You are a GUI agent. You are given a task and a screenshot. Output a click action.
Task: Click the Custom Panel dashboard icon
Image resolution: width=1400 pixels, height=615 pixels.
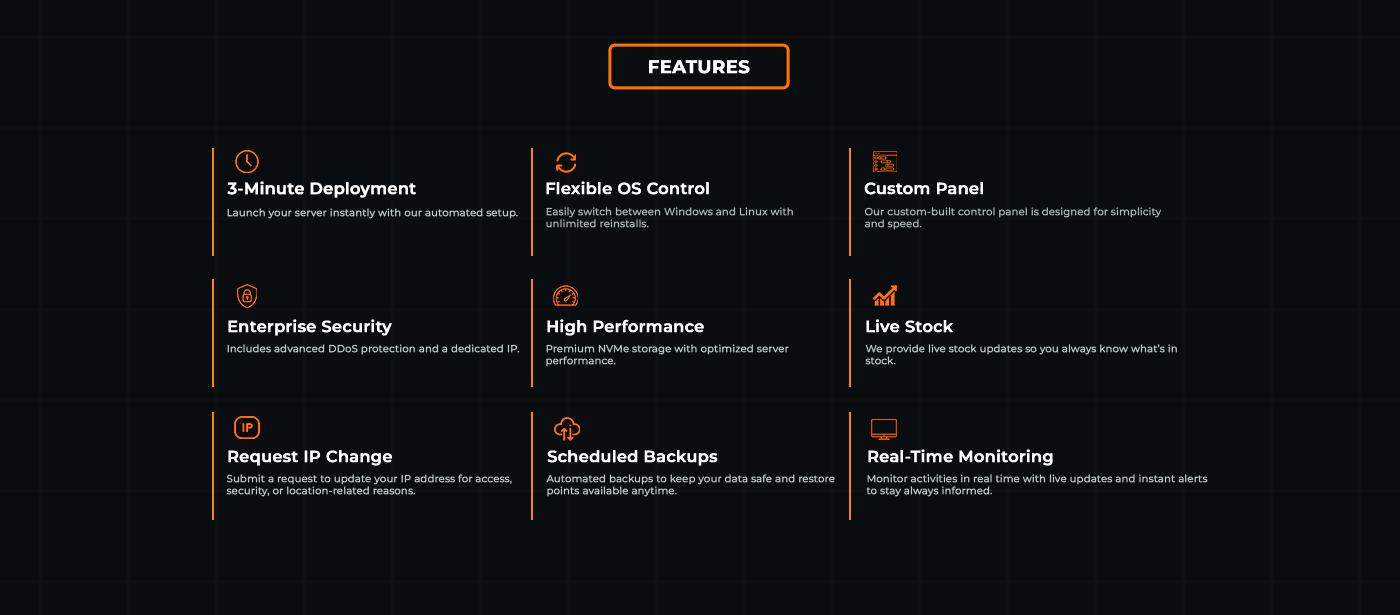(x=884, y=162)
